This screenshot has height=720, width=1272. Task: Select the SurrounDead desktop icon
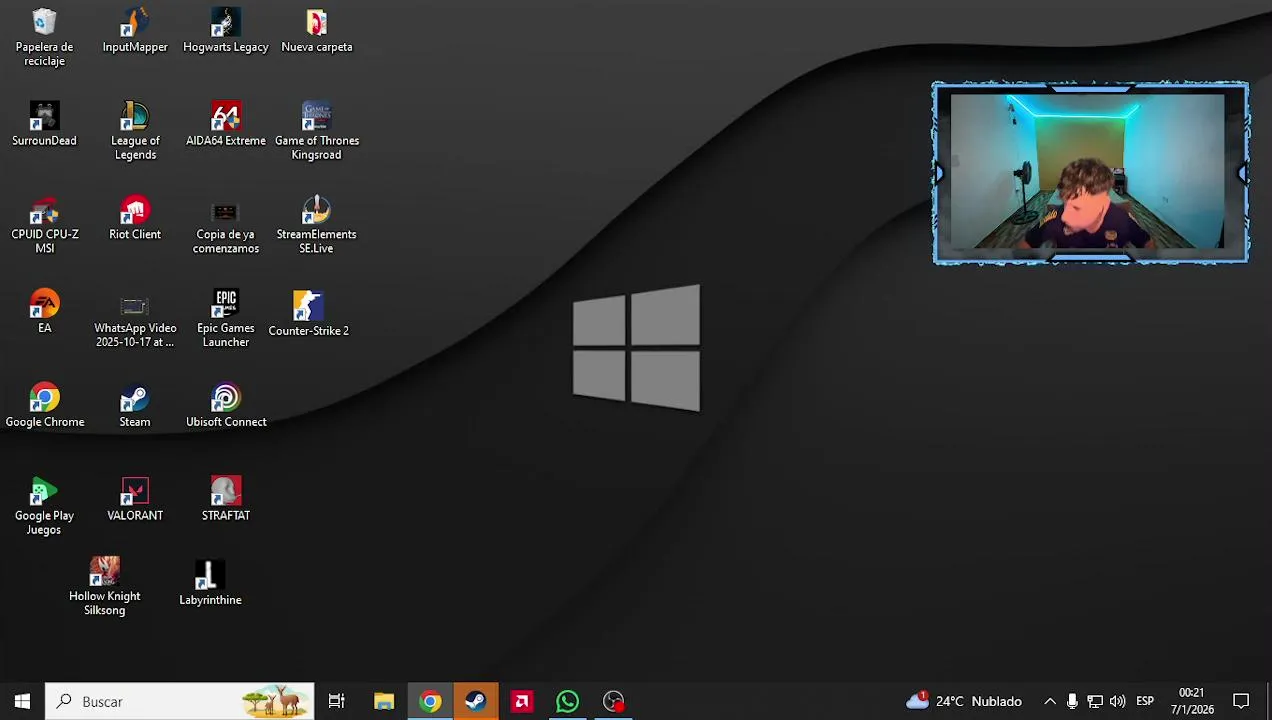pyautogui.click(x=44, y=124)
